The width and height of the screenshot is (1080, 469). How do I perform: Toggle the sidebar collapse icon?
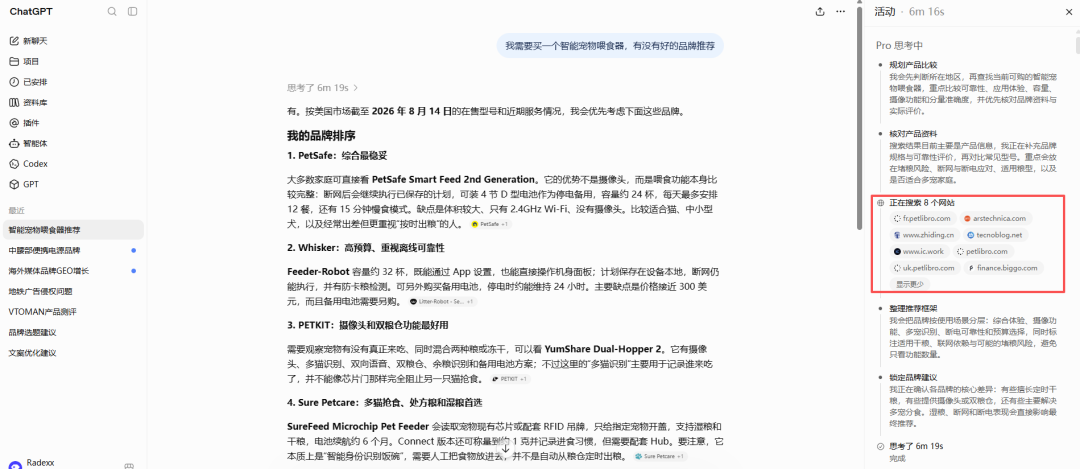point(132,12)
